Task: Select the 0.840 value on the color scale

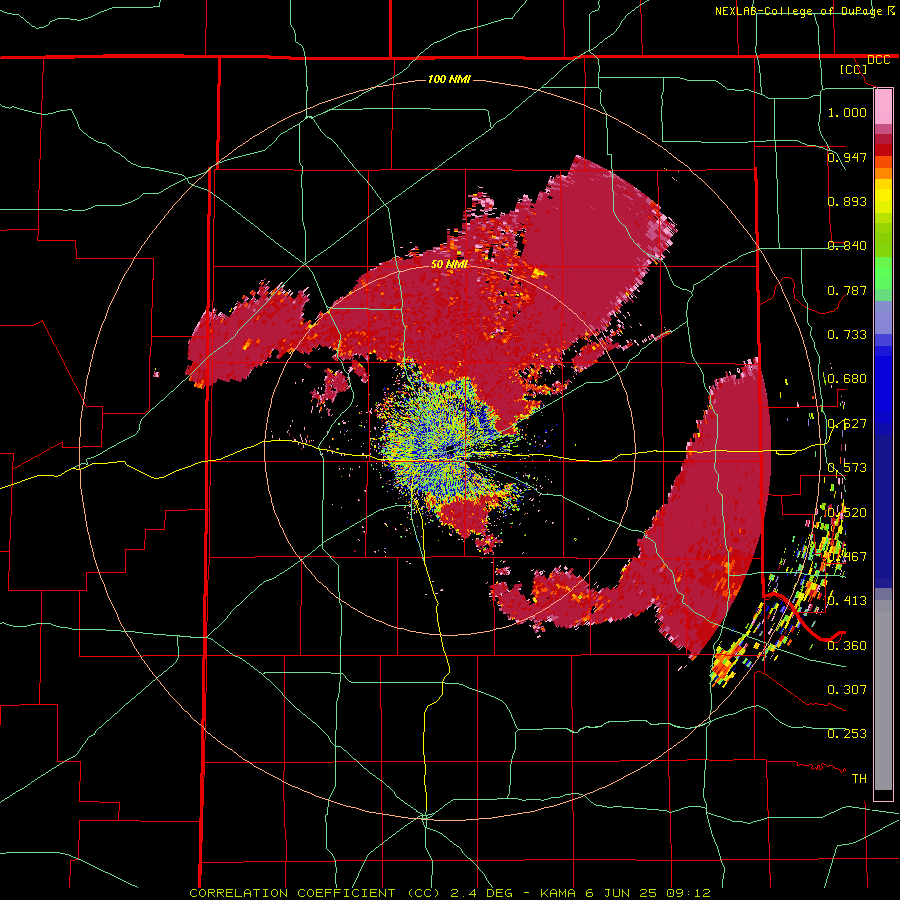Action: pyautogui.click(x=847, y=246)
